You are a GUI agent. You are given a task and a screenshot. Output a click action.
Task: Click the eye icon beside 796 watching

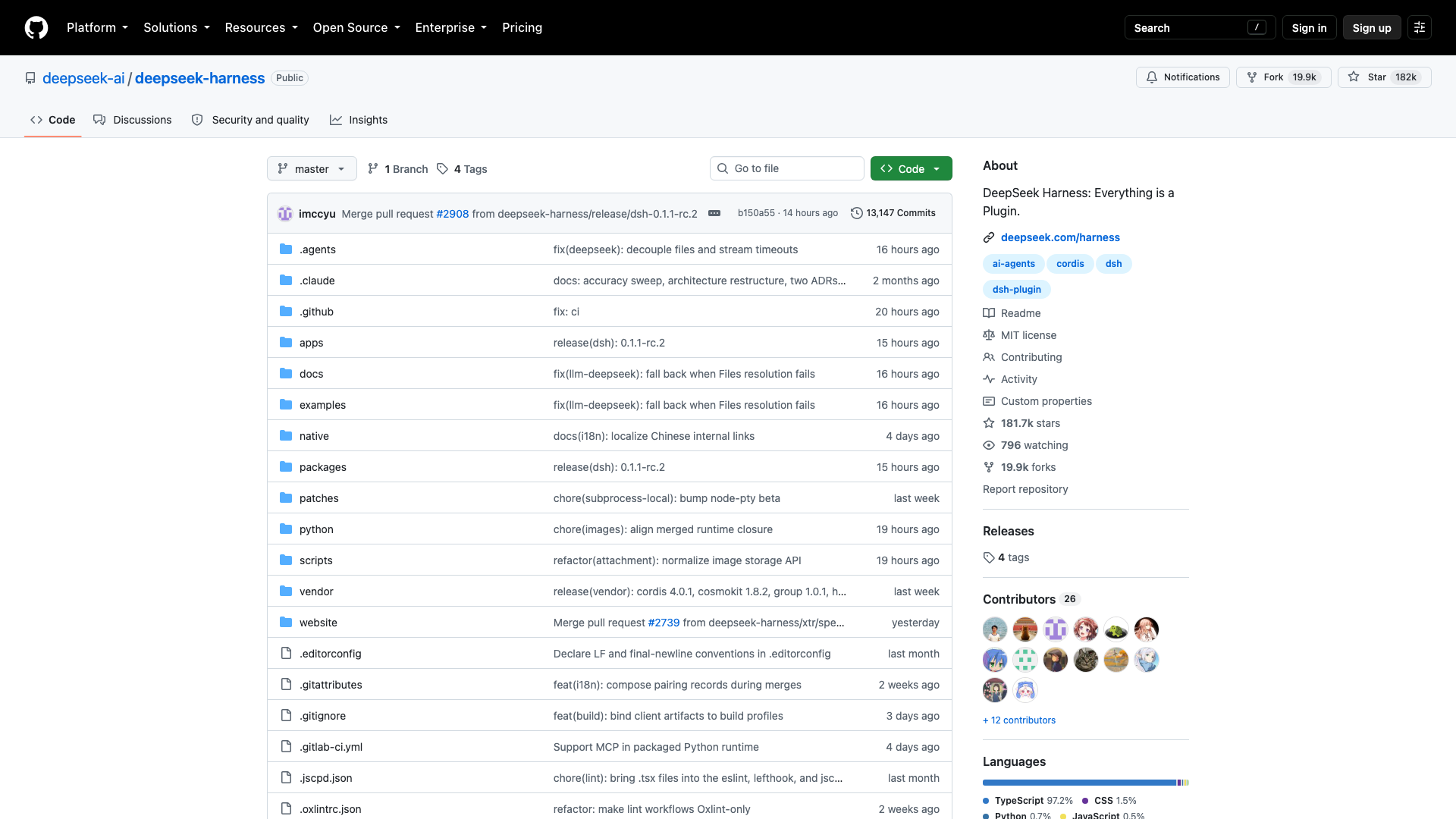click(x=989, y=445)
